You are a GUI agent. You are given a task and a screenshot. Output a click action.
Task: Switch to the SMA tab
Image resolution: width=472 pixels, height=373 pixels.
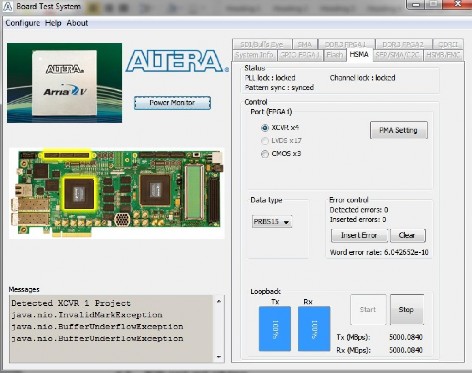pyautogui.click(x=304, y=44)
